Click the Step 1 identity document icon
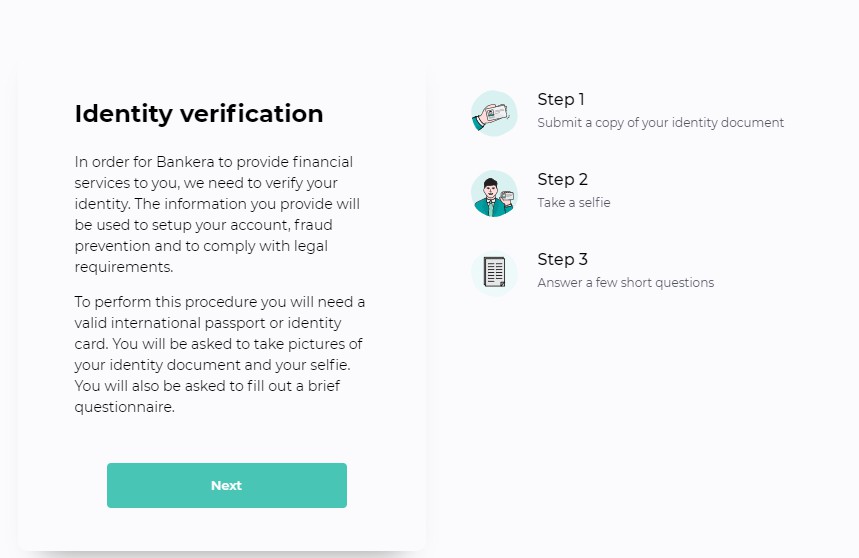Viewport: 859px width, 558px height. coord(494,113)
